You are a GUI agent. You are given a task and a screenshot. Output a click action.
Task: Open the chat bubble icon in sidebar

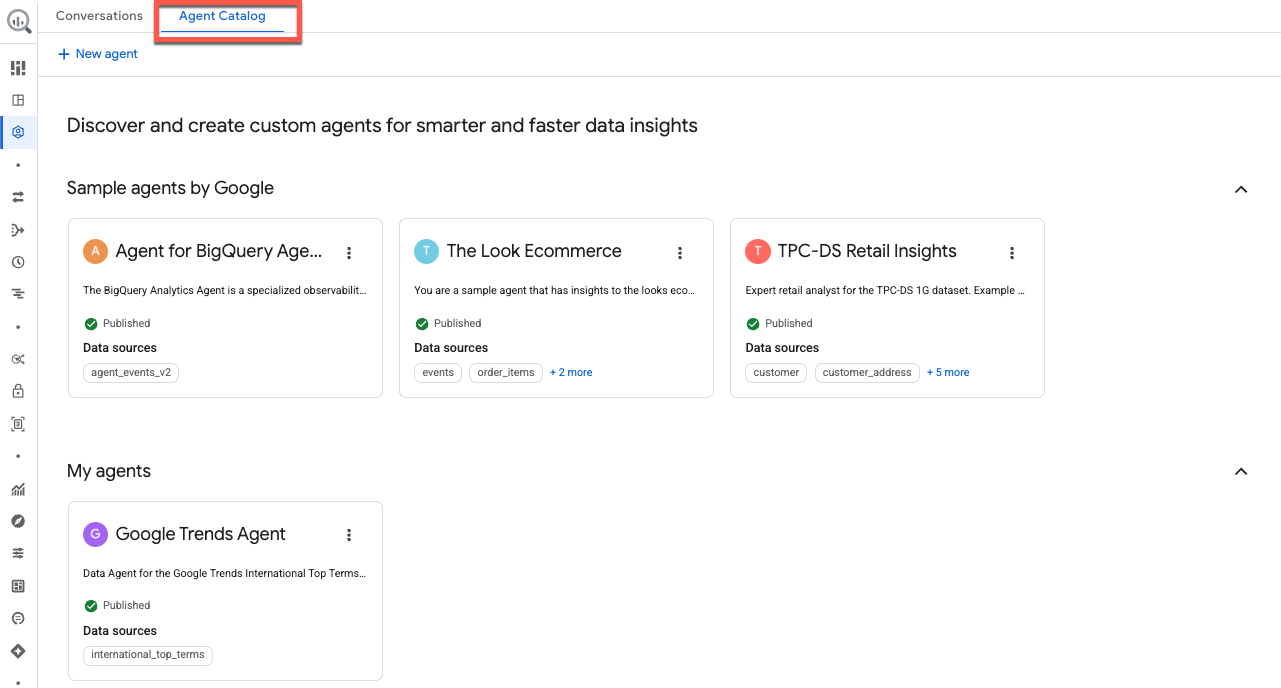[x=18, y=618]
